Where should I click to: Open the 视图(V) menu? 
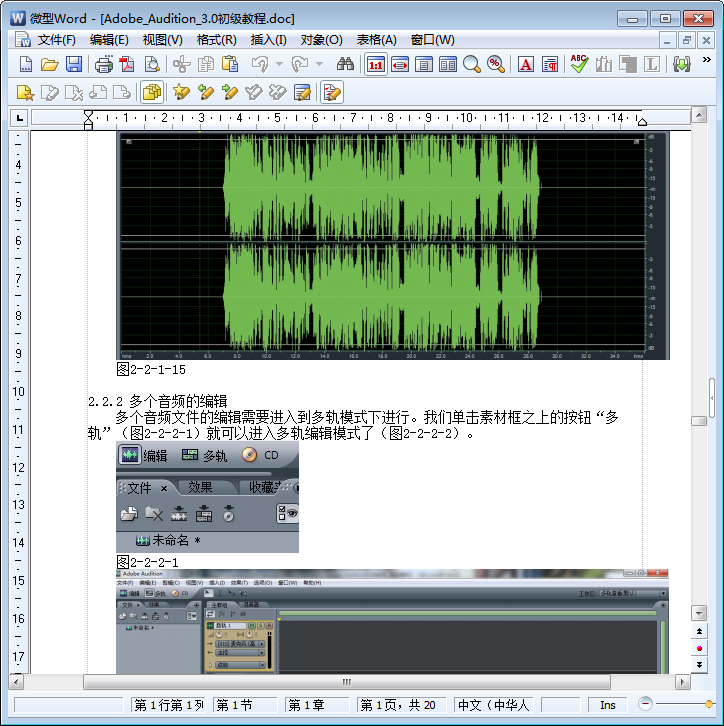tap(162, 40)
